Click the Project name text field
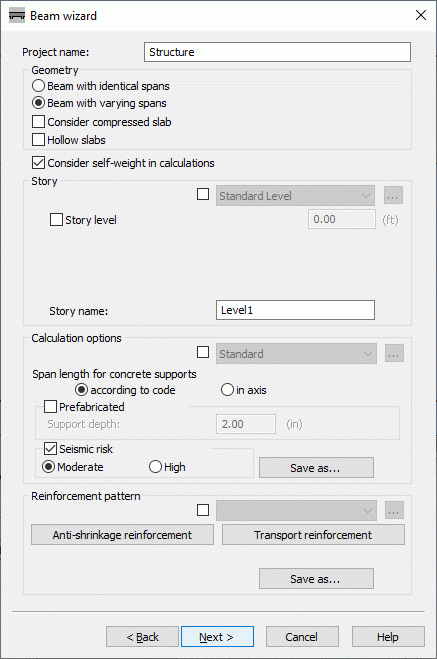The width and height of the screenshot is (437, 659). [x=277, y=52]
